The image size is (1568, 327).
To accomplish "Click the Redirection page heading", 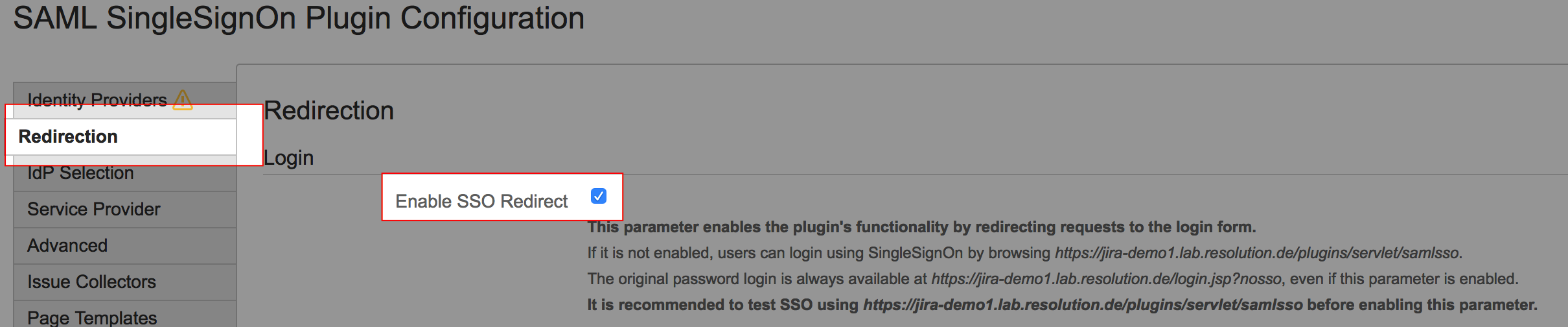I will tap(329, 110).
